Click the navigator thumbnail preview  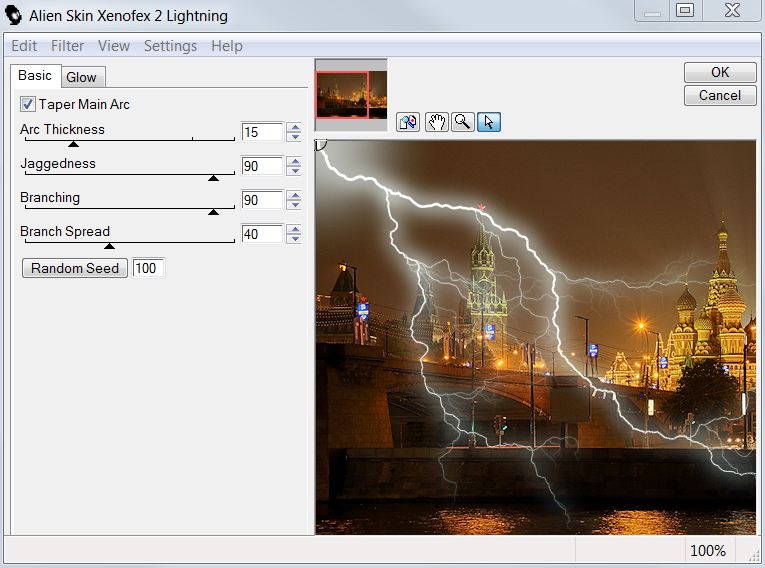351,95
